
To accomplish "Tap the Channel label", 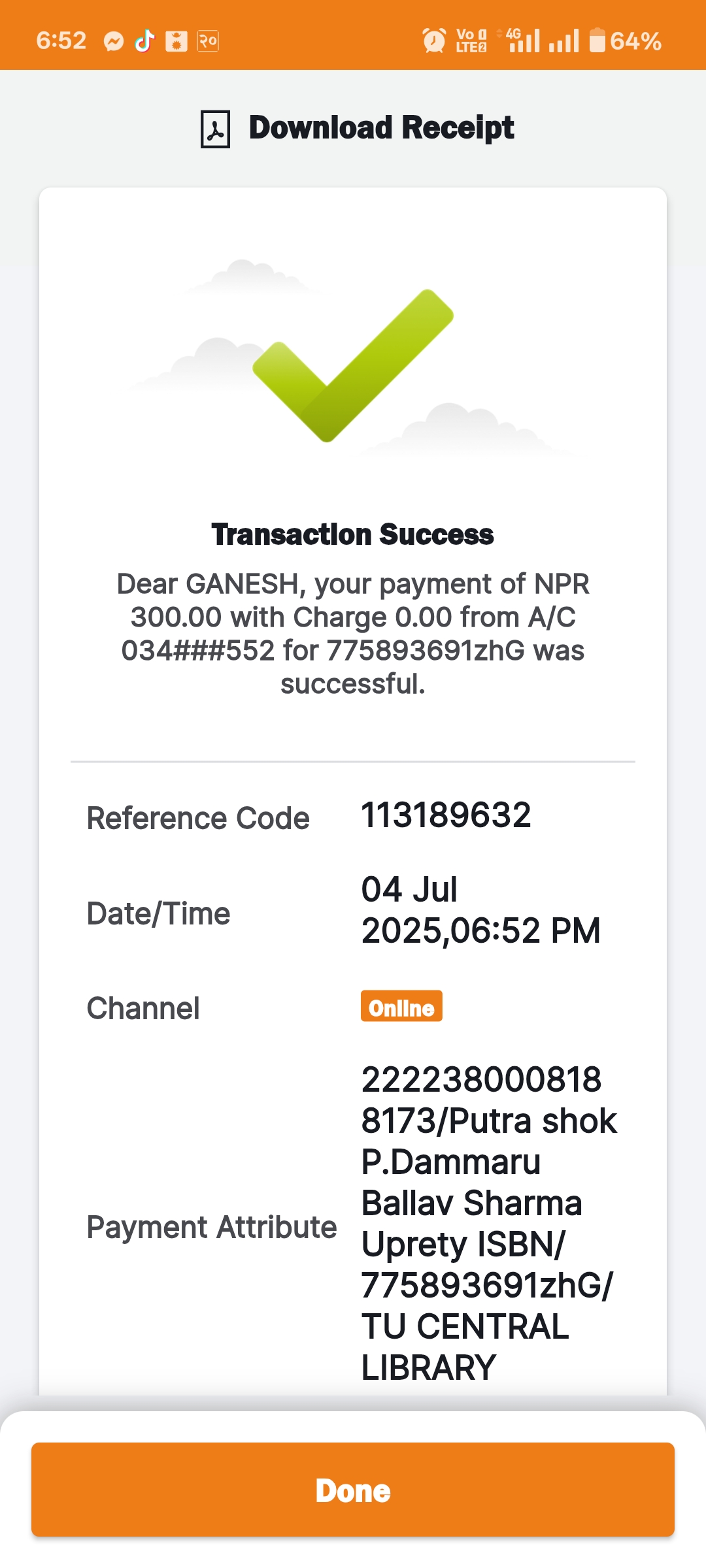I will click(x=143, y=1009).
